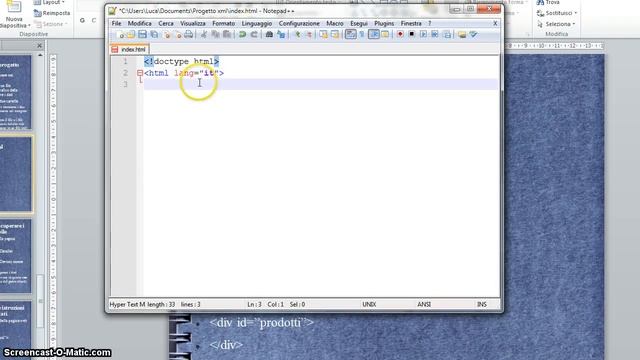640x360 pixels.
Task: Close the PowerPoint slide thumbnail pane
Action: pyautogui.click(x=40, y=46)
